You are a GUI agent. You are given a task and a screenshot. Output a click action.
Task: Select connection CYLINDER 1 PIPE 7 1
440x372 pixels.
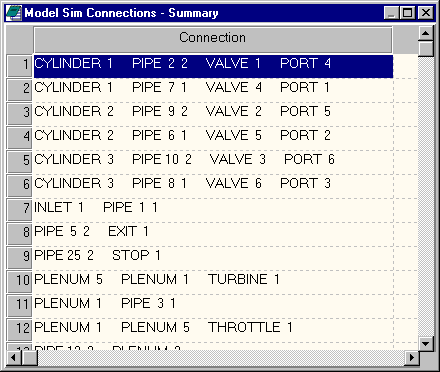pos(213,90)
